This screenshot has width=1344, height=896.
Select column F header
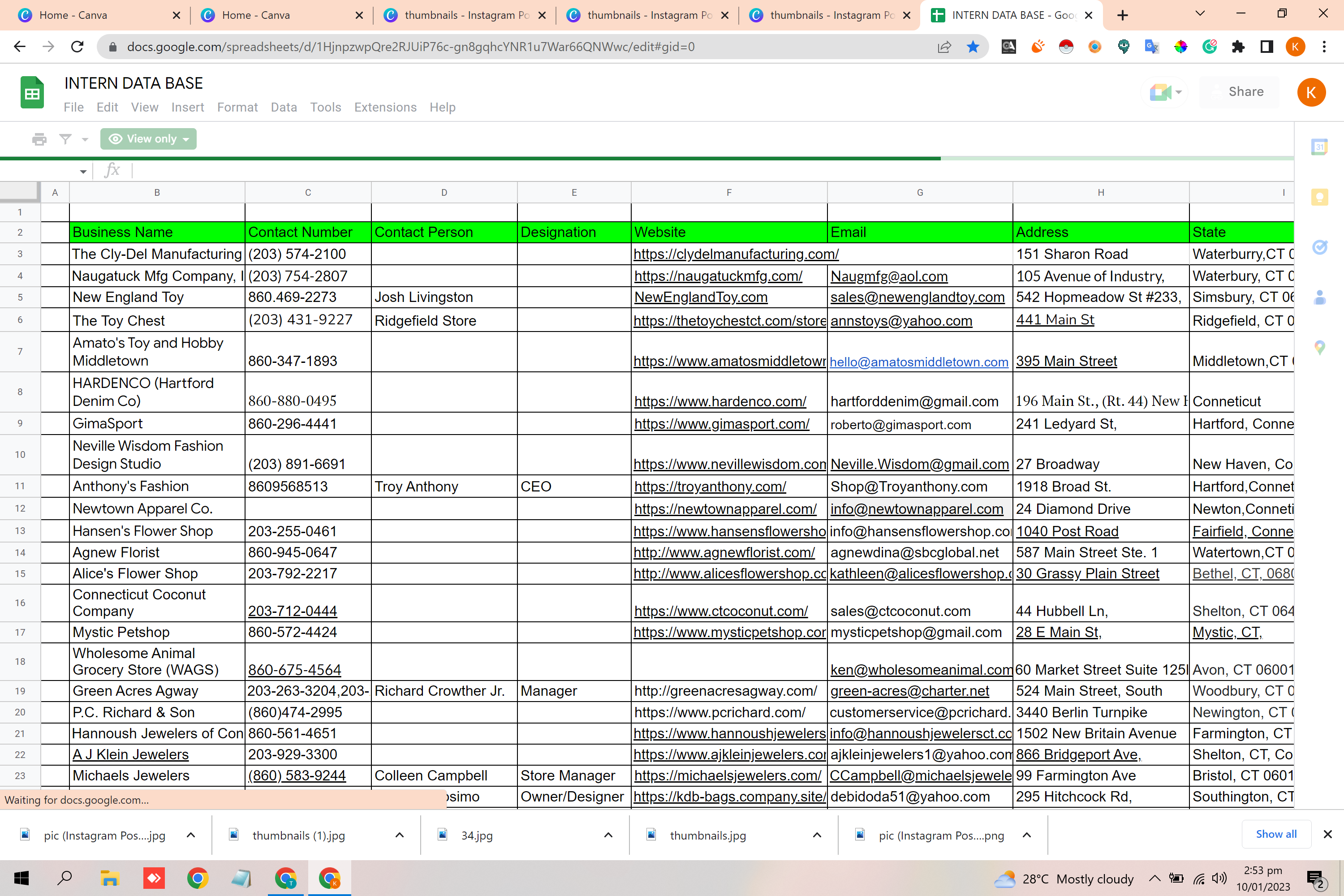729,193
